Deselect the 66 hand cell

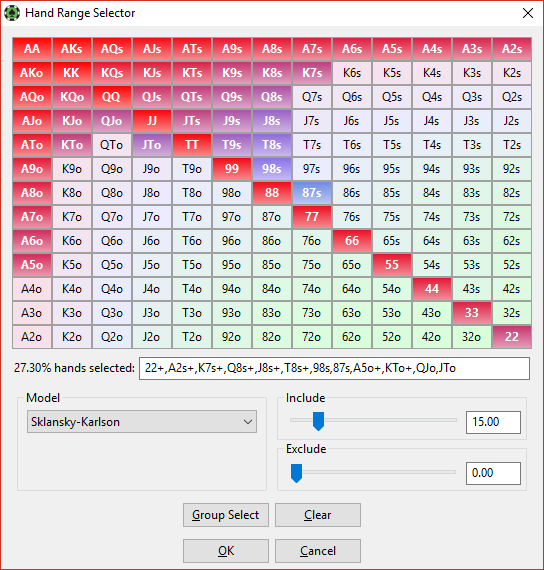click(352, 241)
